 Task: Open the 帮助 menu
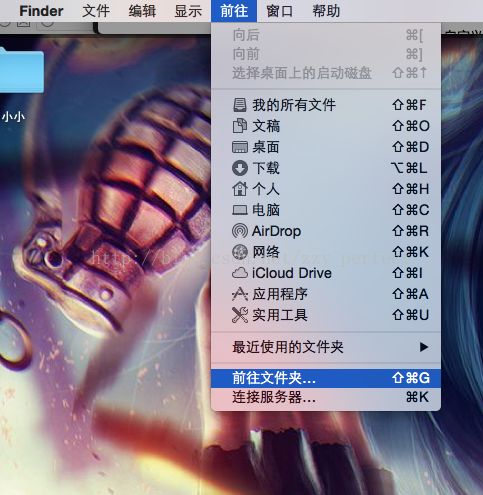click(326, 11)
